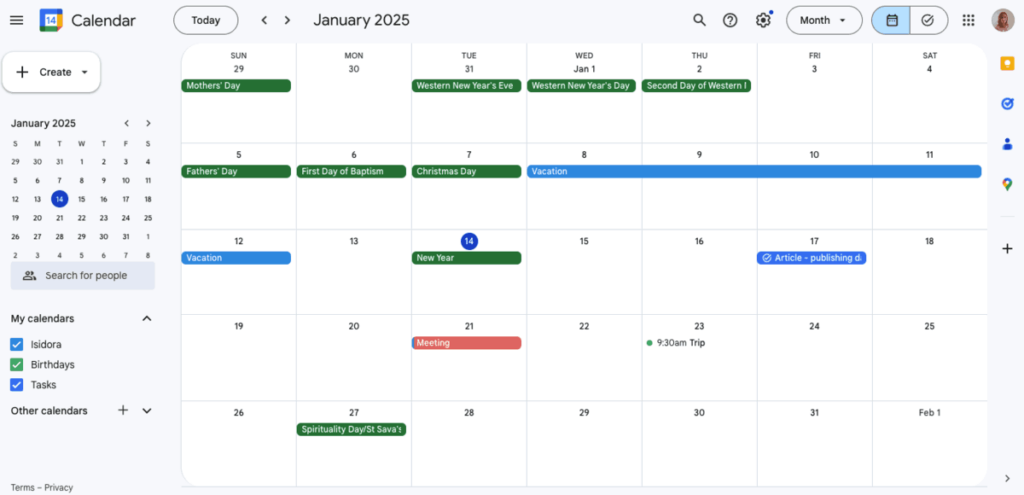Open the Settings gear menu

point(763,20)
